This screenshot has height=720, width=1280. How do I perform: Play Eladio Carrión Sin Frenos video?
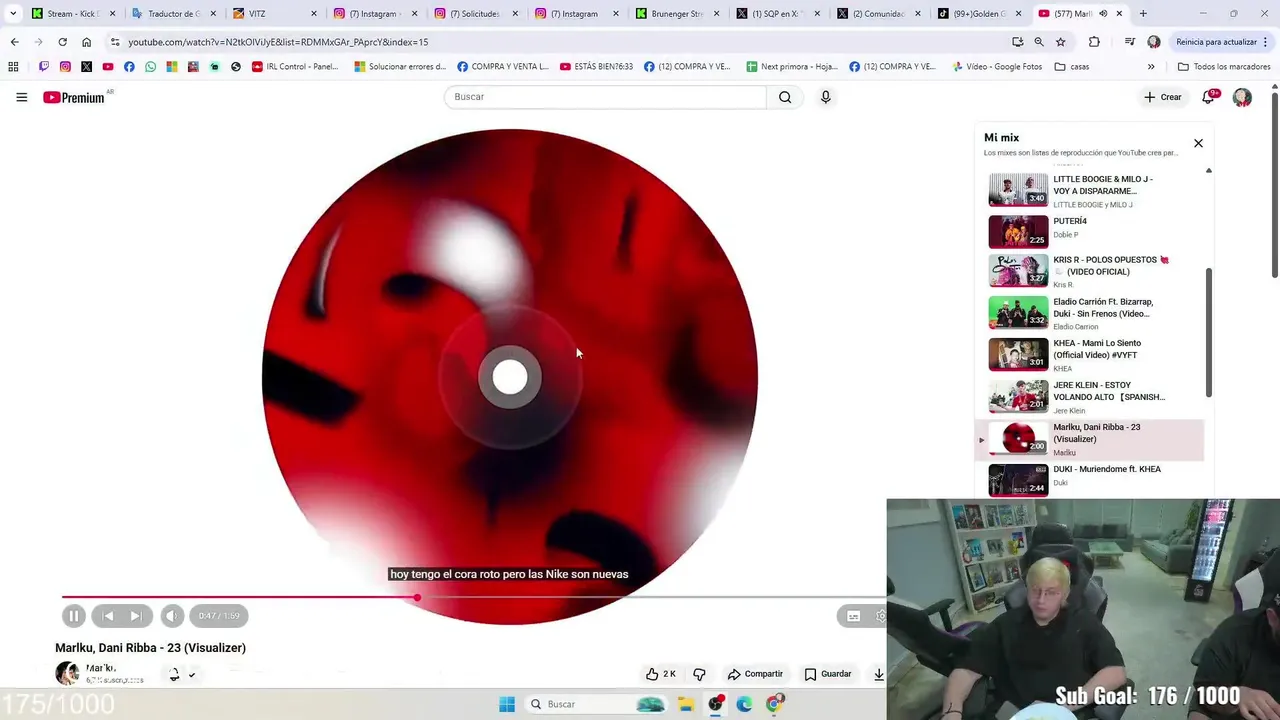pyautogui.click(x=1090, y=313)
